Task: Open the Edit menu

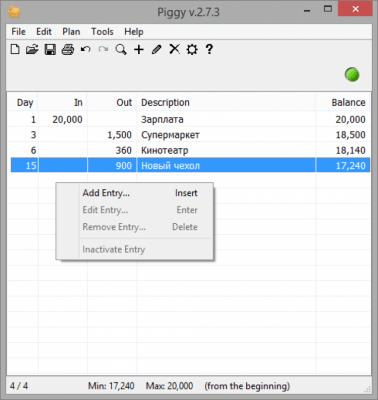Action: [x=44, y=32]
